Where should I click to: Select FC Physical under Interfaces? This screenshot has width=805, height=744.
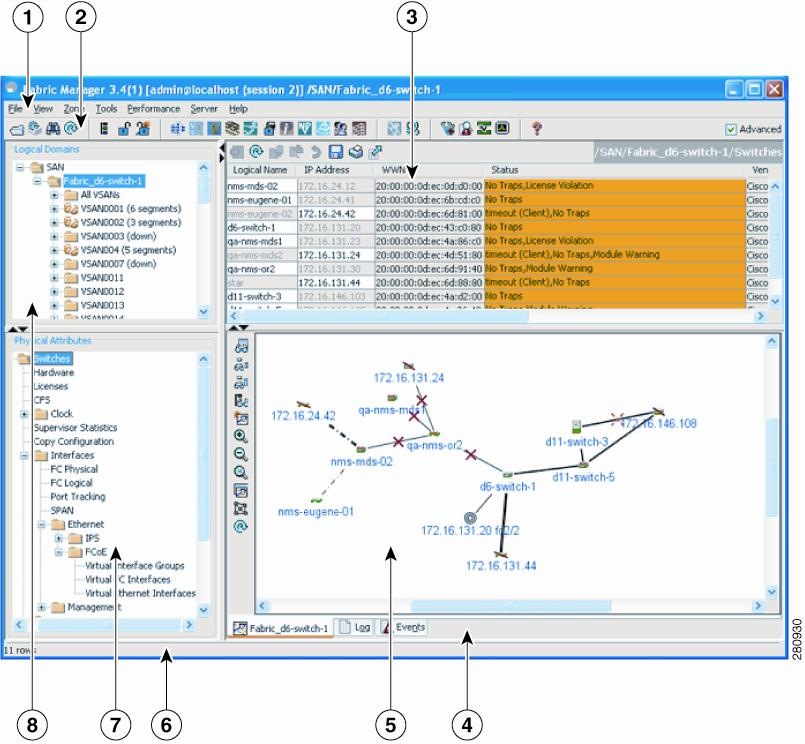(74, 469)
